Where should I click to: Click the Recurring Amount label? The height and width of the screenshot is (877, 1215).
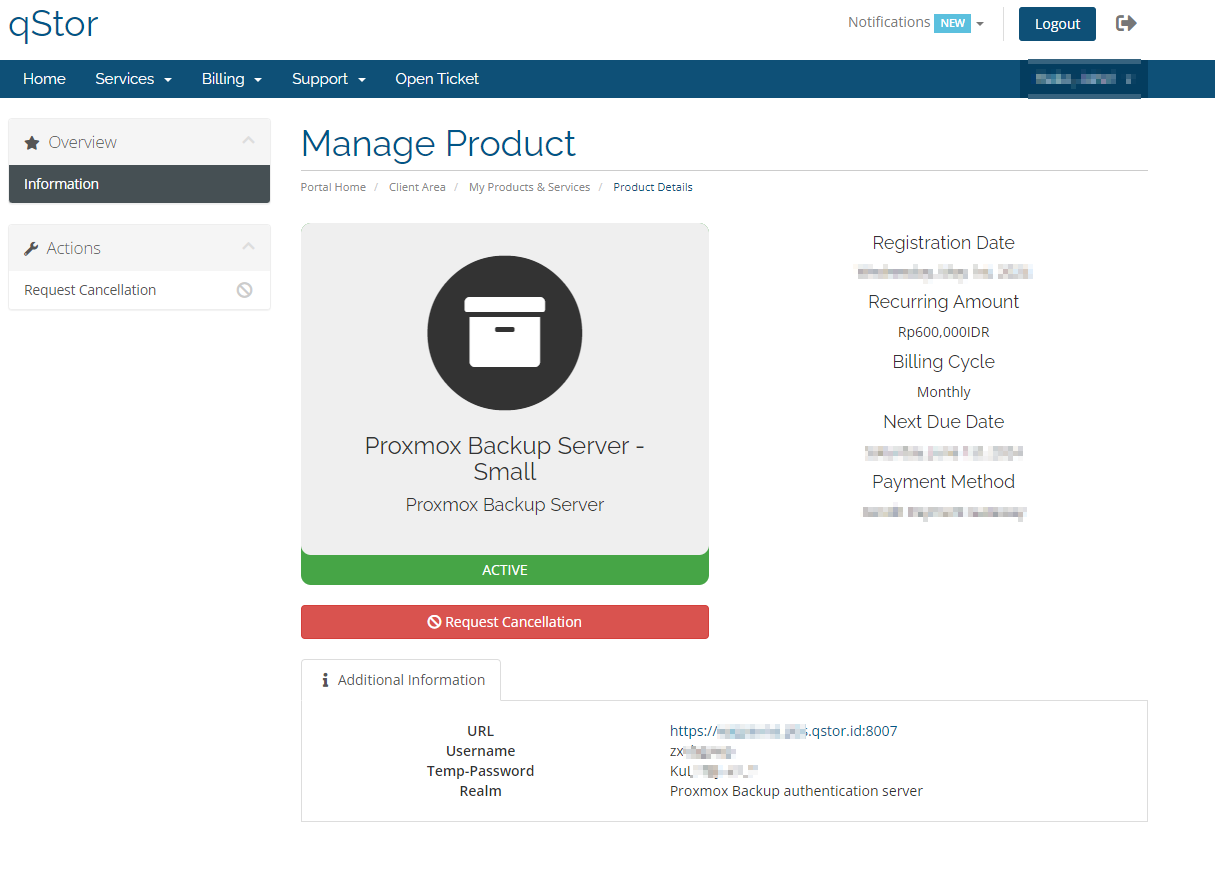coord(944,302)
